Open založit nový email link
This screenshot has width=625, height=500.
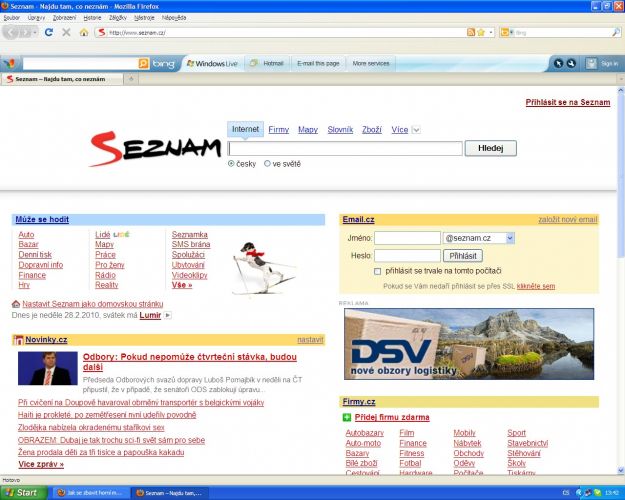(x=568, y=220)
